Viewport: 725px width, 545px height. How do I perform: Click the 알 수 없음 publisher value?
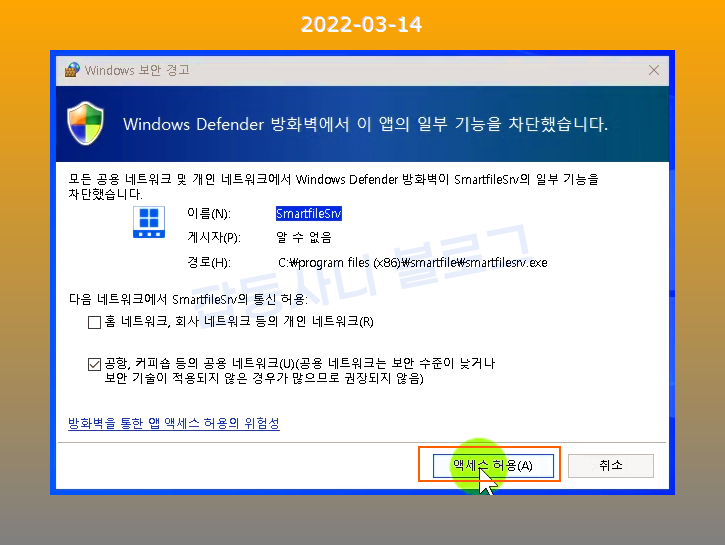point(304,238)
